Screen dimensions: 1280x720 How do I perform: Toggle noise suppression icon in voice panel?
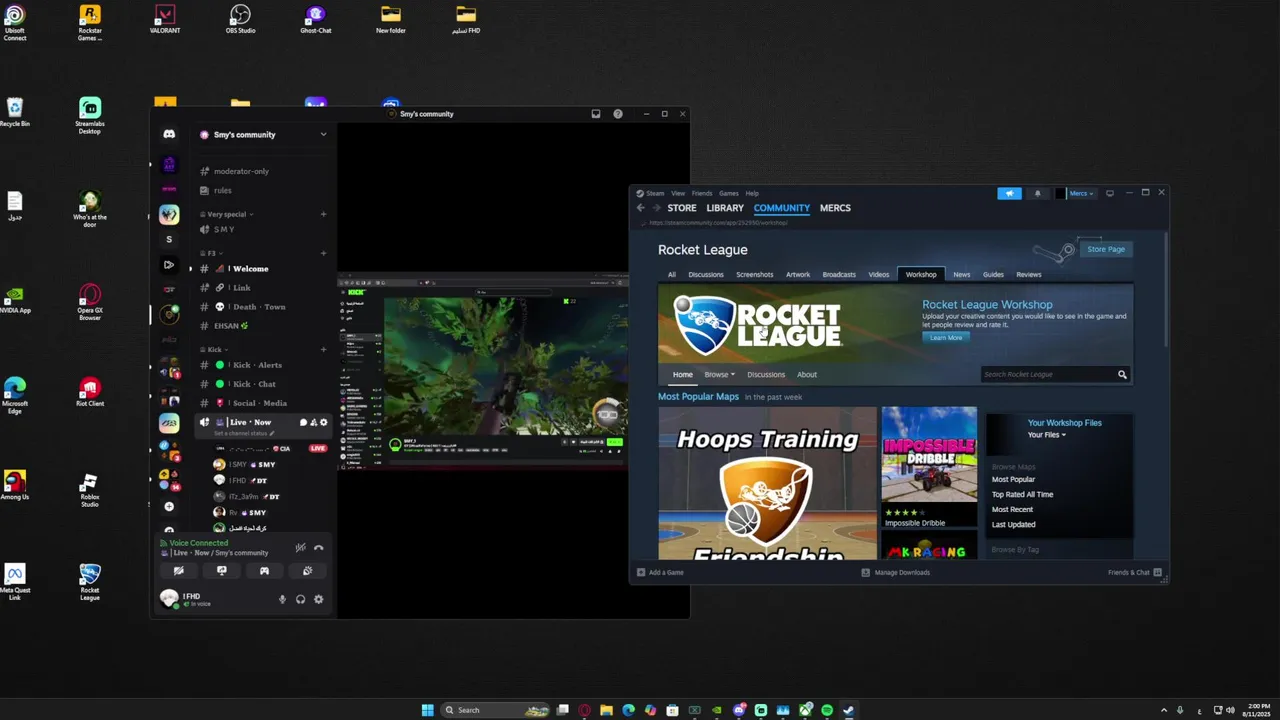[300, 547]
